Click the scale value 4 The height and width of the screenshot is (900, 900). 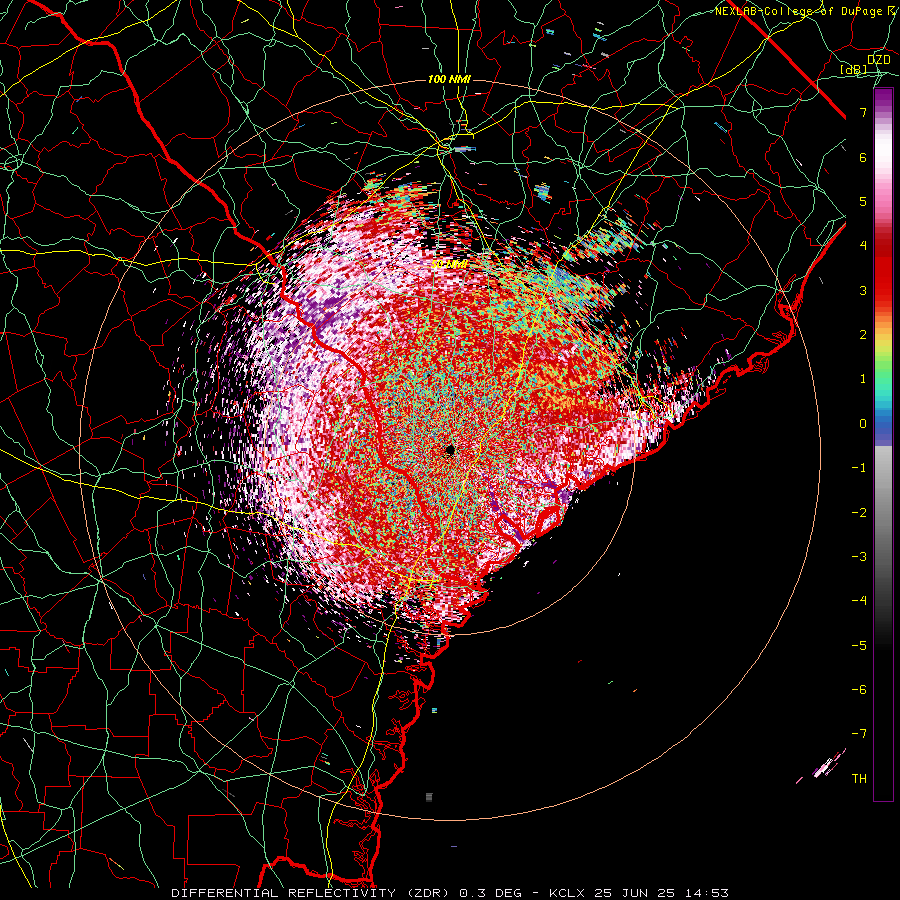click(x=863, y=246)
